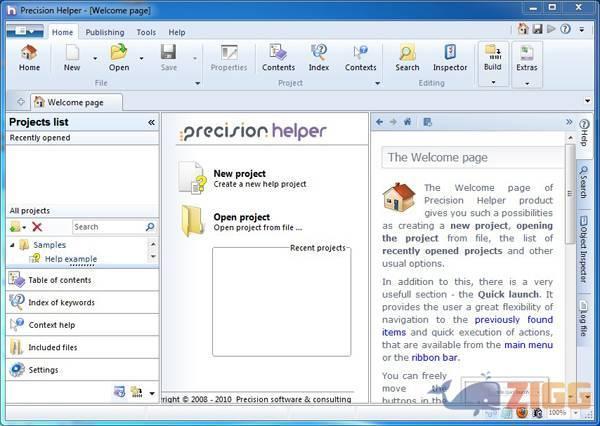This screenshot has height=426, width=600.
Task: Click the quick access help question icon
Action: 565,29
